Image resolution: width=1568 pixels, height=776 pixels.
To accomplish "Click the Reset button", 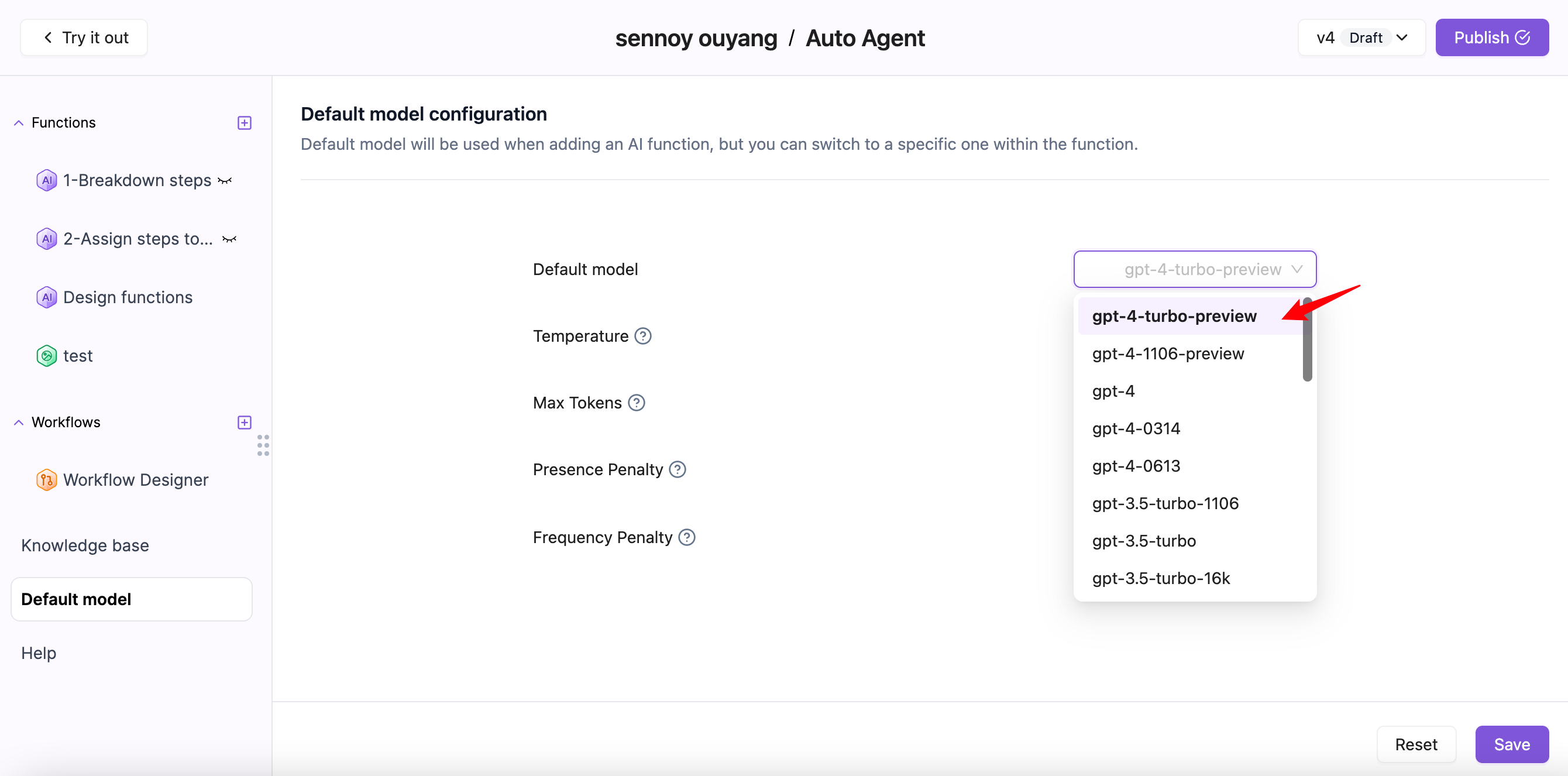I will [x=1416, y=744].
